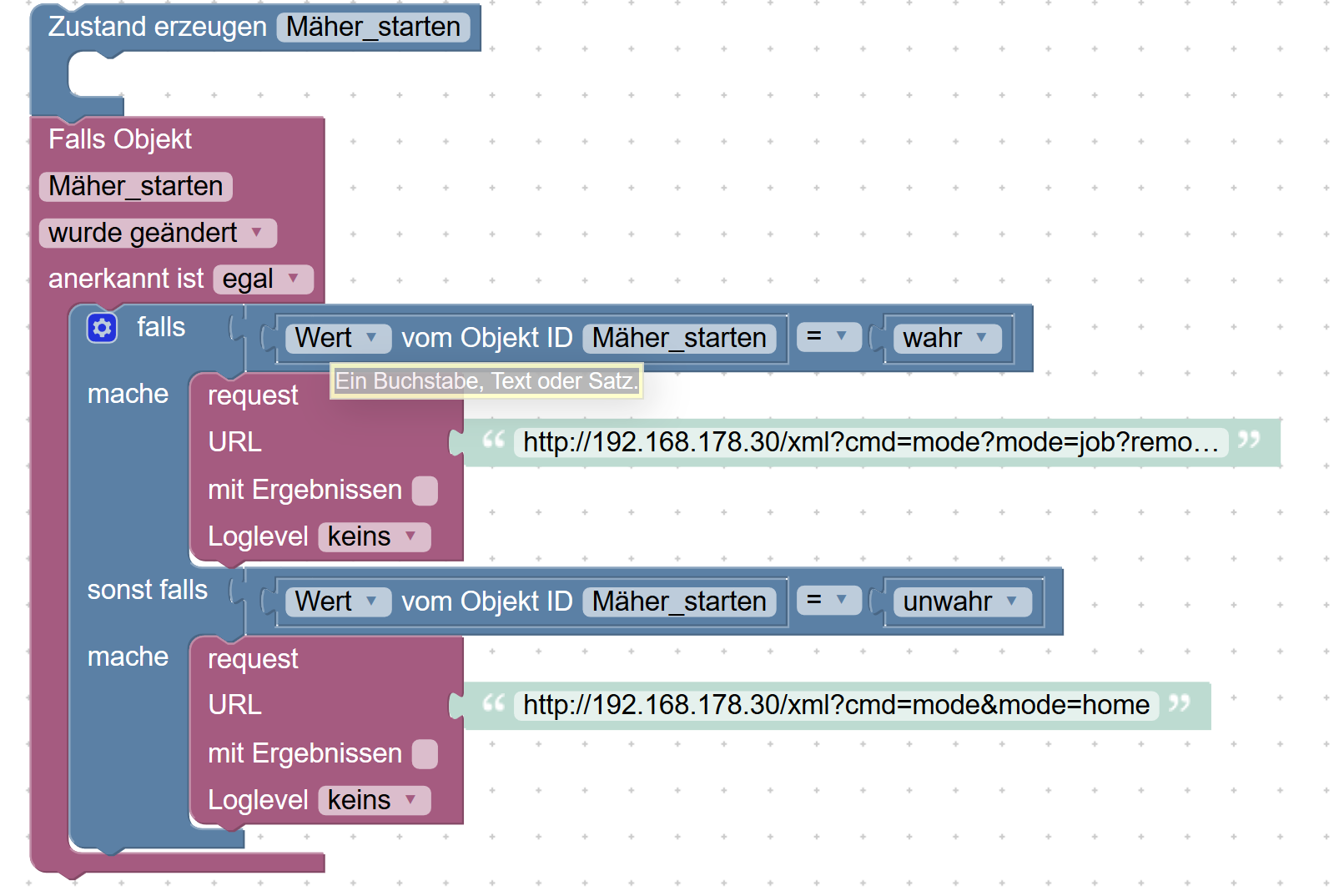
Task: Open the 'wahr' boolean value dropdown
Action: [x=946, y=338]
